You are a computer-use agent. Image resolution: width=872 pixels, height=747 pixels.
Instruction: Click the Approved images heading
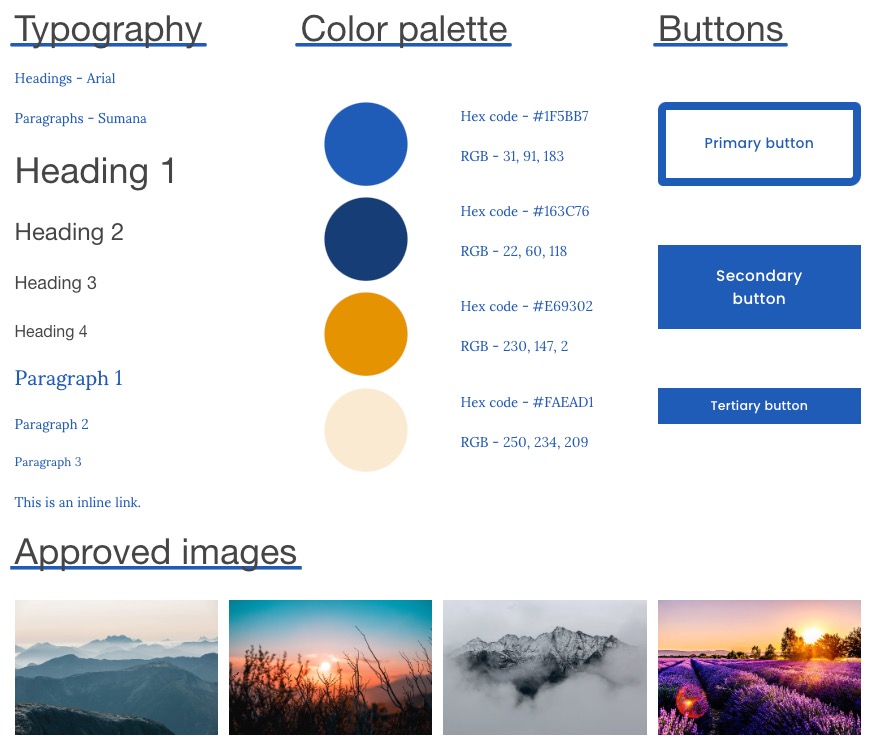(156, 552)
